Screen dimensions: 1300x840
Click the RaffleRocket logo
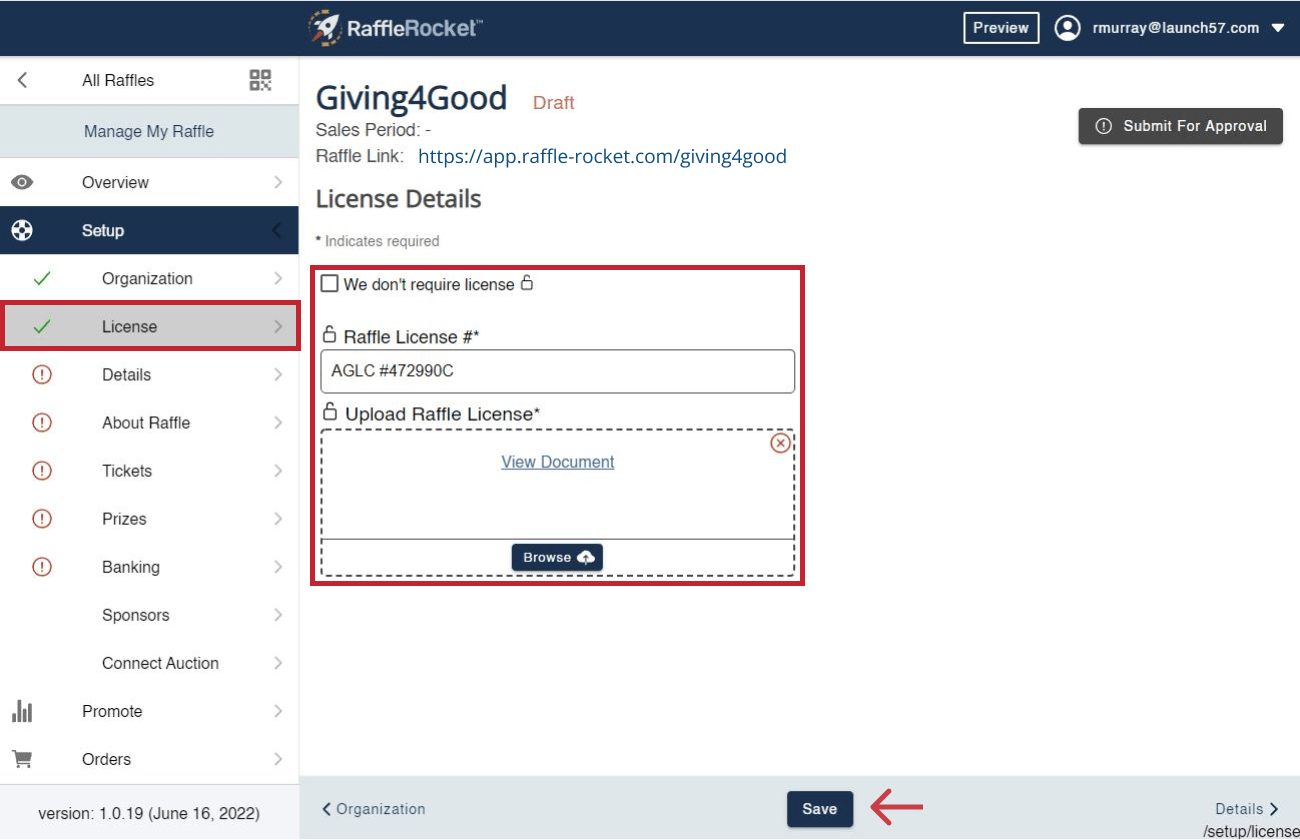pyautogui.click(x=395, y=27)
